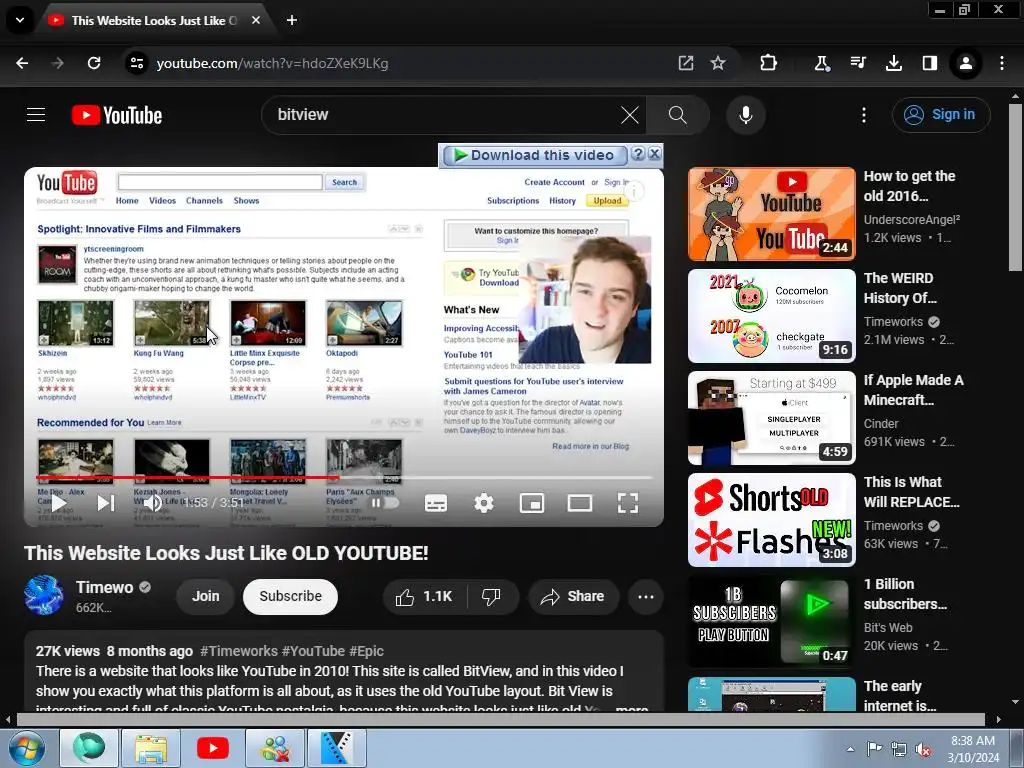
Task: Select the 'This Website Looks Just Like' tab
Action: (x=155, y=20)
